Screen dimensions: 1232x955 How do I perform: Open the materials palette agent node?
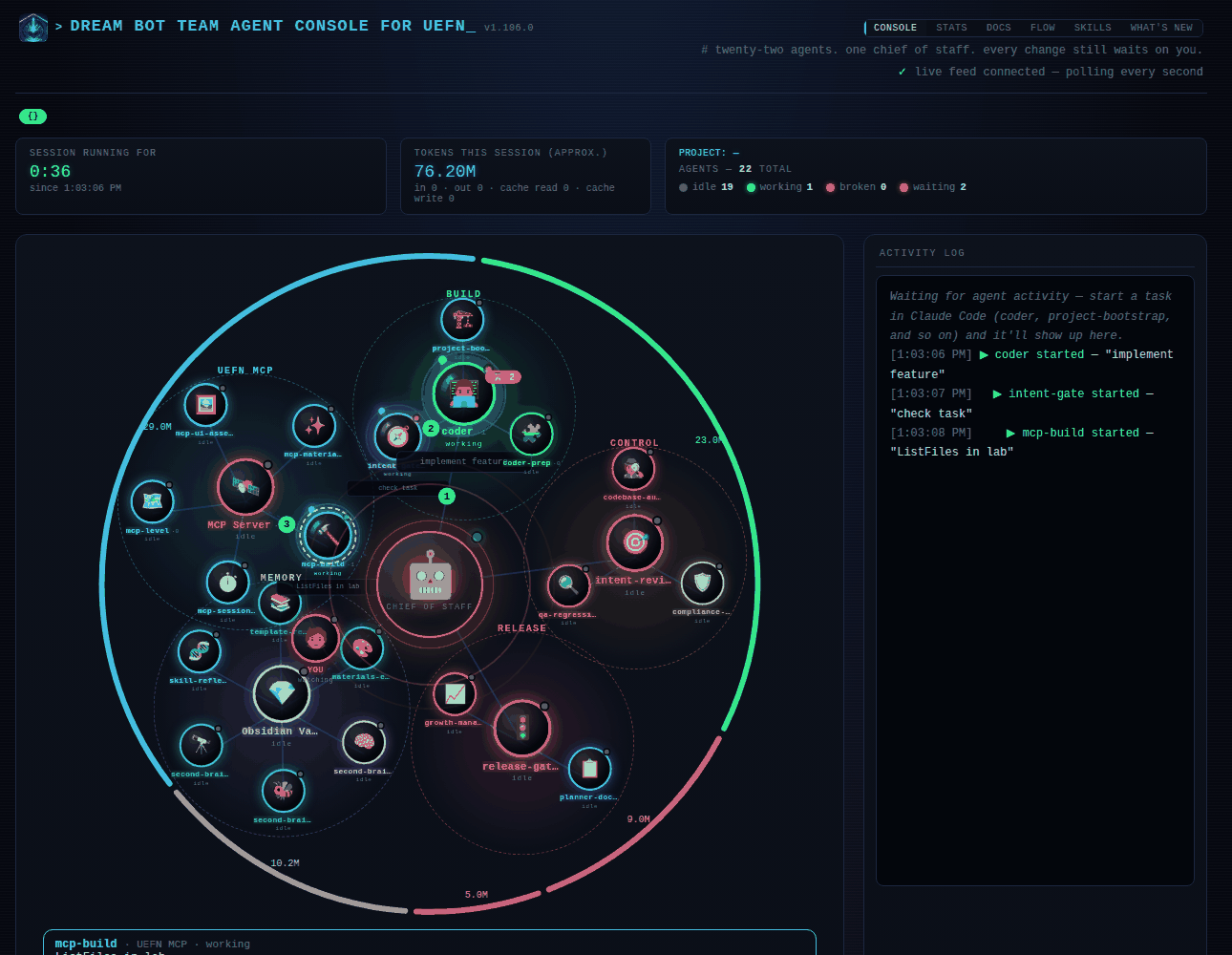point(362,649)
